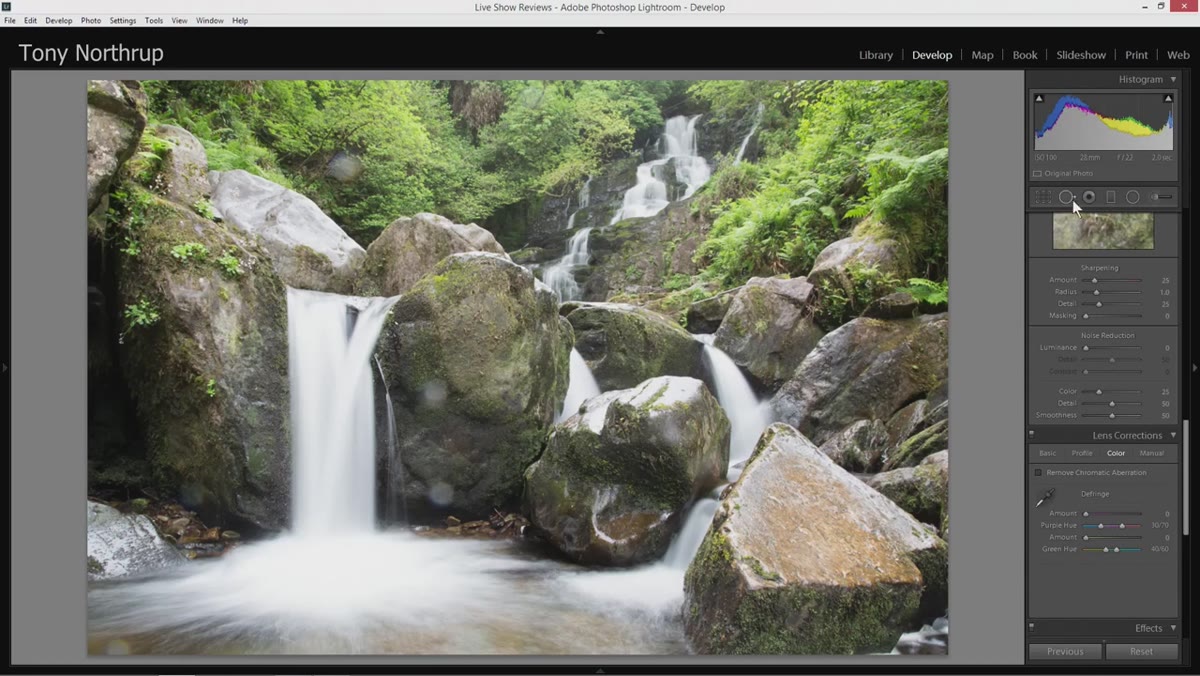Select the Red Eye Correction tool

[x=1089, y=197]
